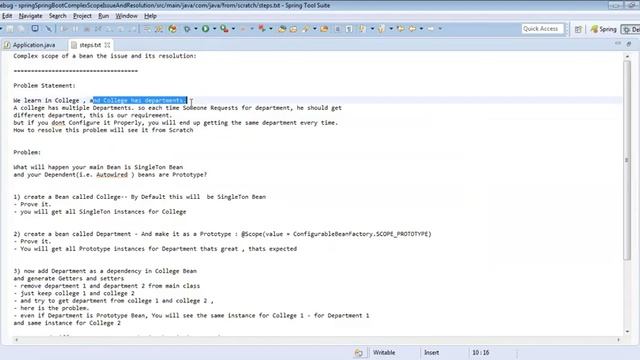Open the Edit menu
Viewport: 640px width, 360px height.
(x=7, y=16)
